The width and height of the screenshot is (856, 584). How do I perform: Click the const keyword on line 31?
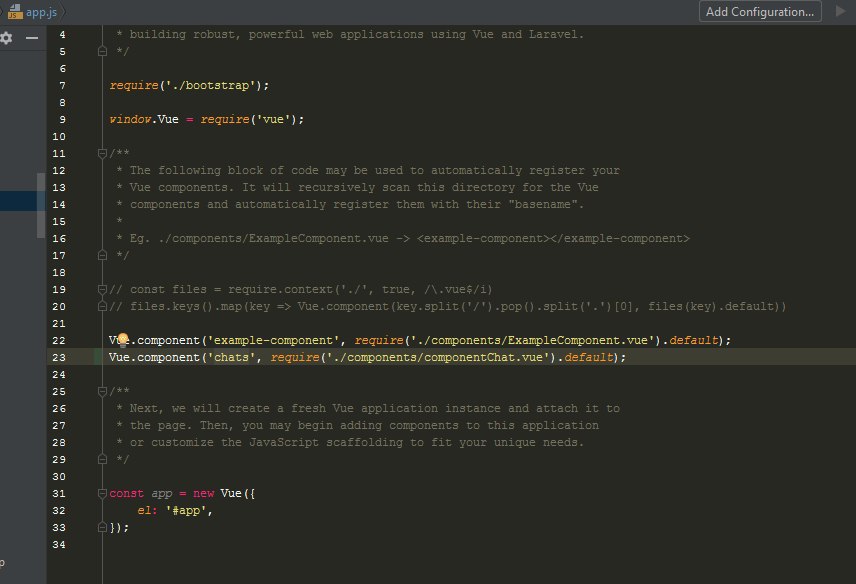pos(126,493)
